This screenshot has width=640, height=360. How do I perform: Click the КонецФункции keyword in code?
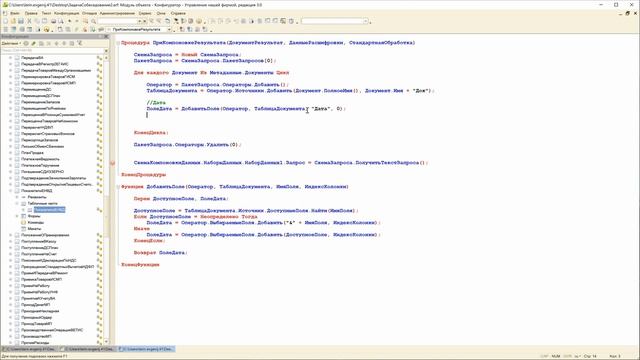click(140, 264)
